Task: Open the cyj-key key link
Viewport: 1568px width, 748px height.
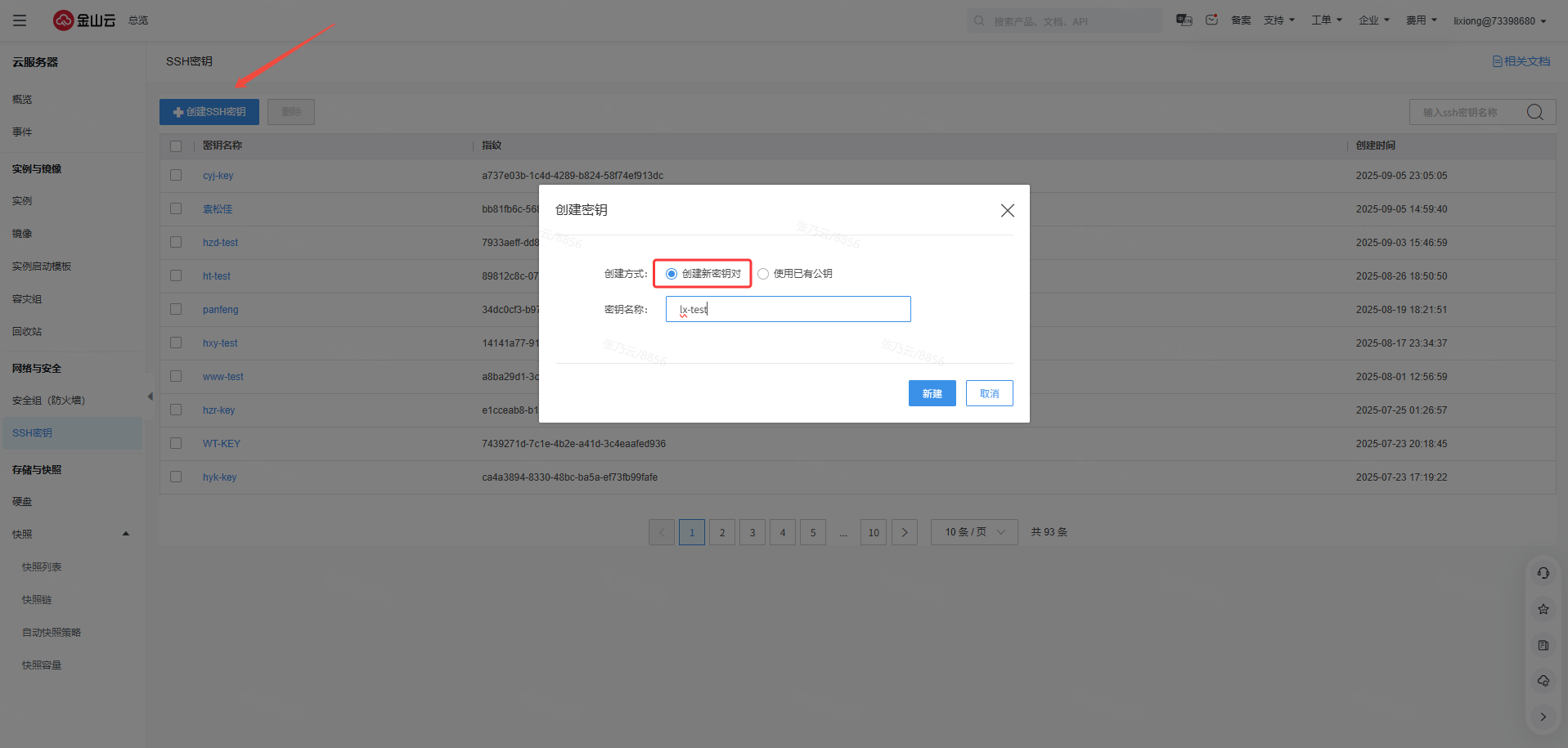Action: click(x=218, y=176)
